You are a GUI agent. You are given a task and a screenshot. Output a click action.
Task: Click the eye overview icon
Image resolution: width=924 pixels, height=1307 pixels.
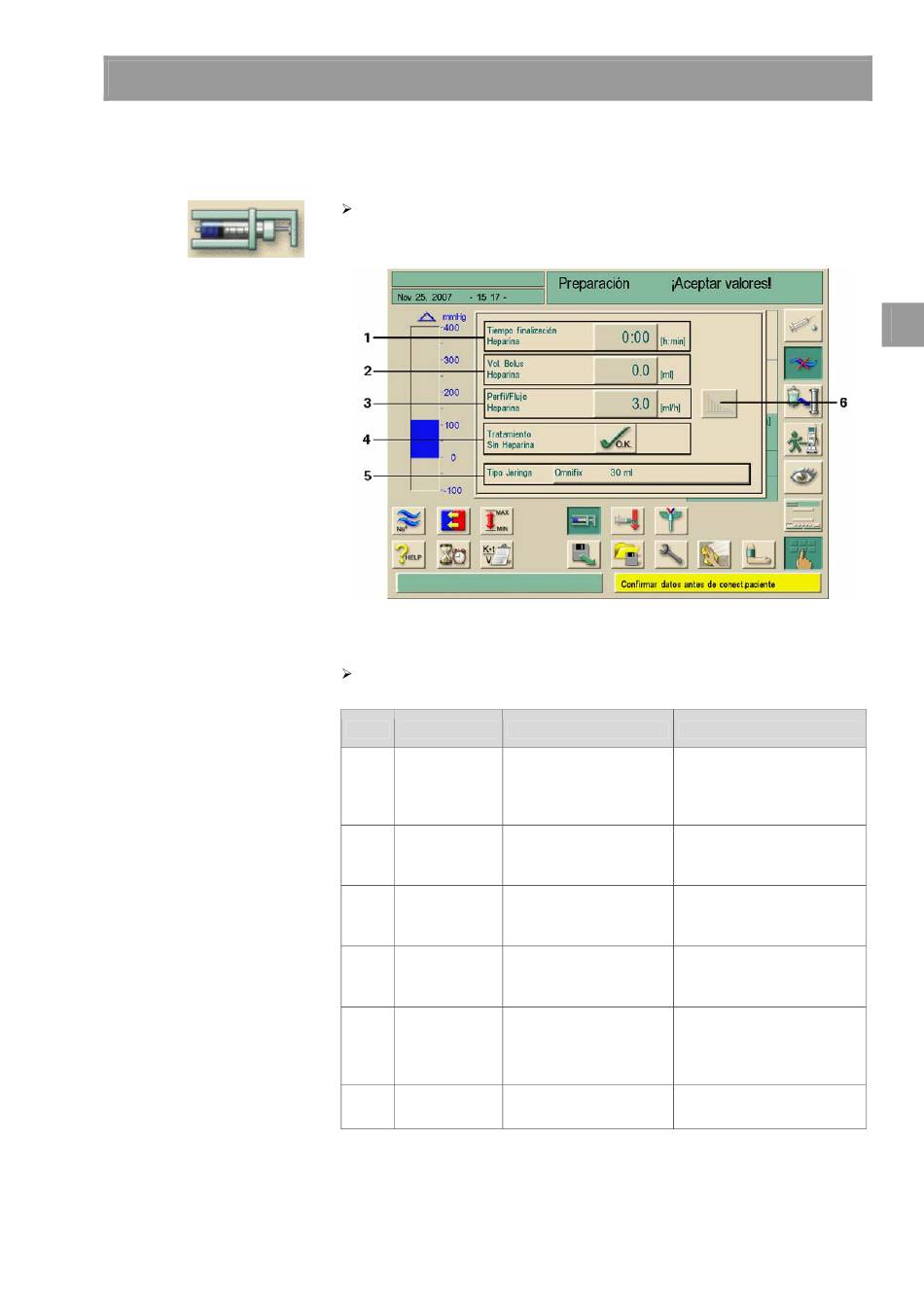[803, 477]
